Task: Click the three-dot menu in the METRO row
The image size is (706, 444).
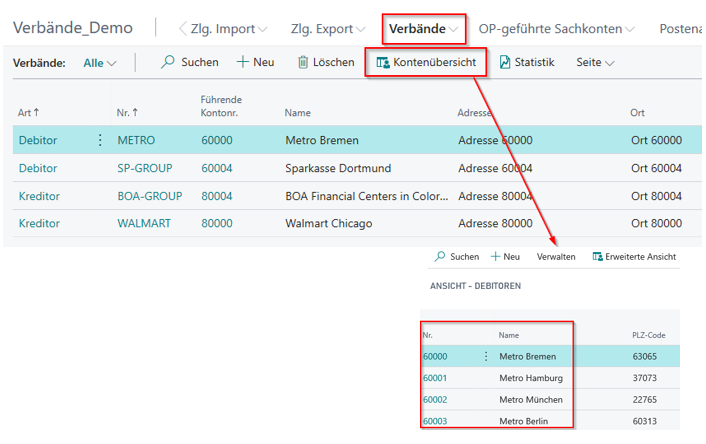Action: [100, 140]
